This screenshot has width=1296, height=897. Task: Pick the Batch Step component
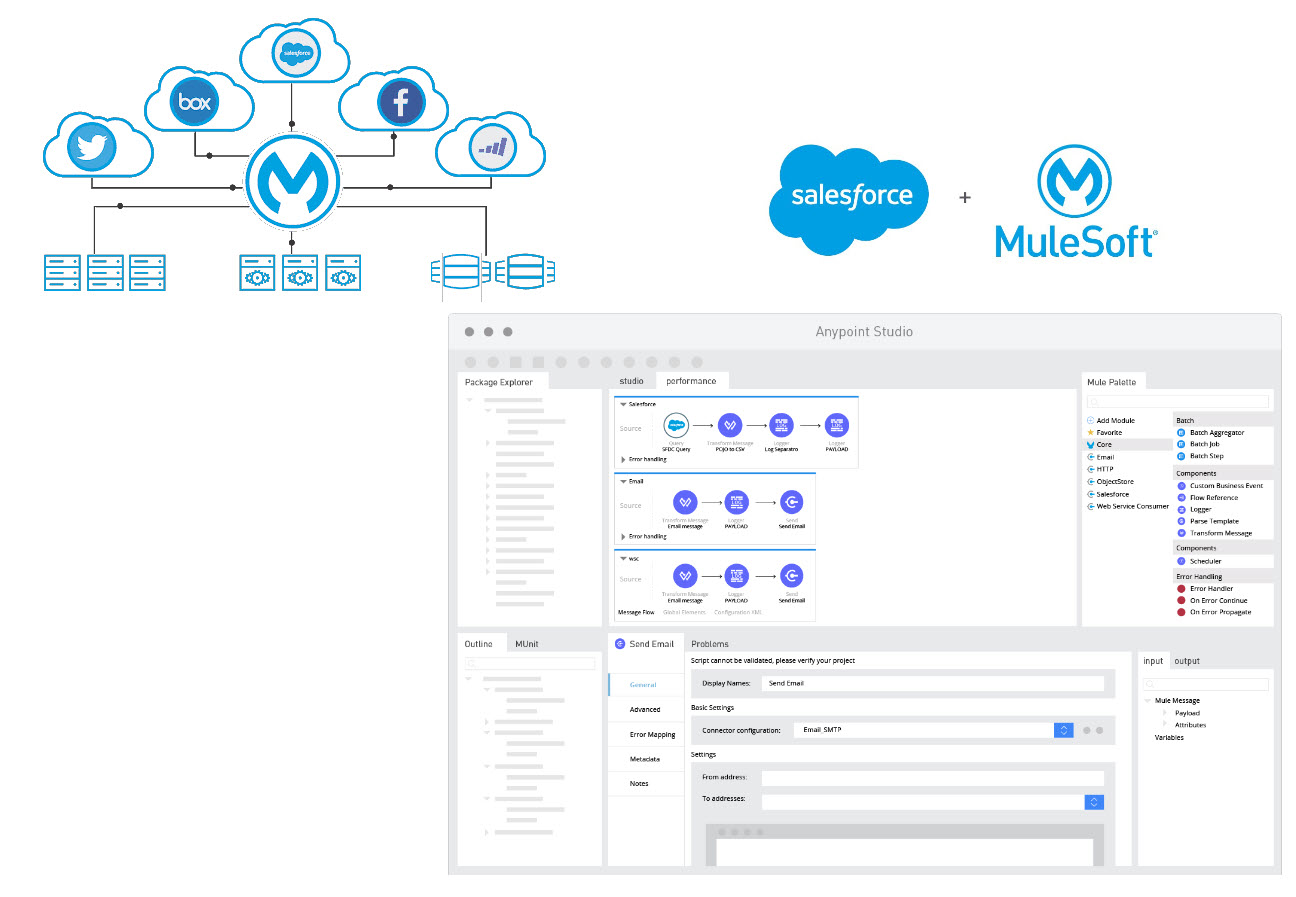click(x=1201, y=456)
